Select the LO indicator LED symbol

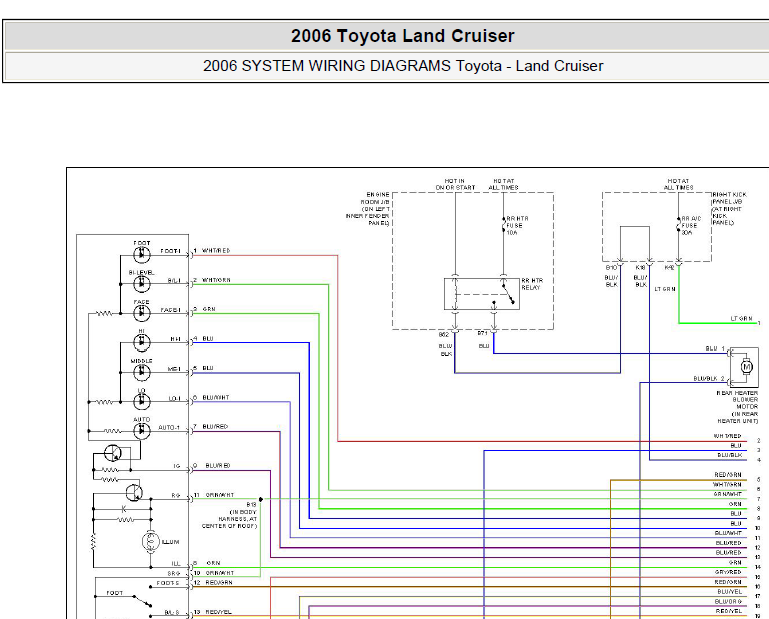[142, 401]
